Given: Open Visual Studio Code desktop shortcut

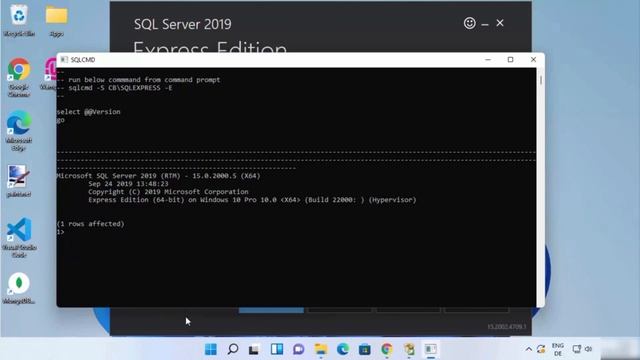Looking at the screenshot, I should tap(19, 238).
